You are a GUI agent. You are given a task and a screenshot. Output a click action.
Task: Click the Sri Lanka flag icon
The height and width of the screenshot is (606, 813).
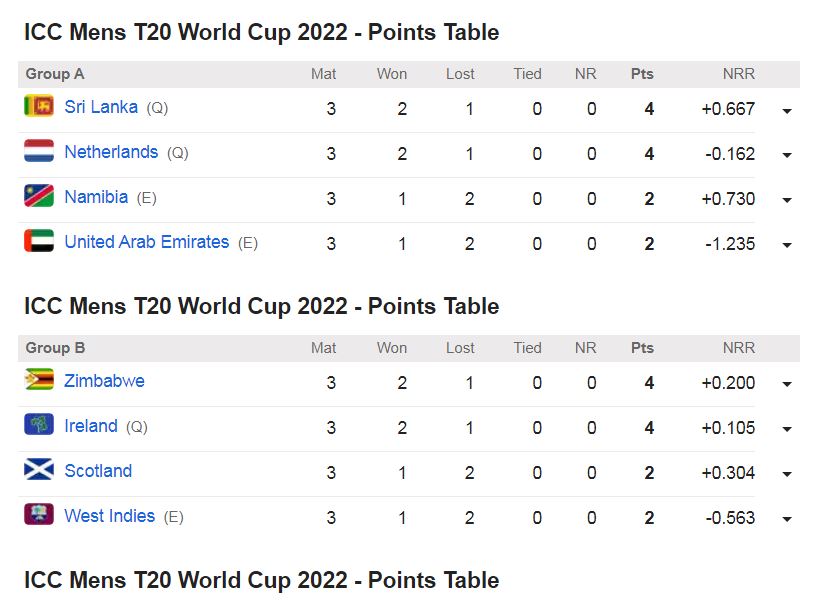39,106
